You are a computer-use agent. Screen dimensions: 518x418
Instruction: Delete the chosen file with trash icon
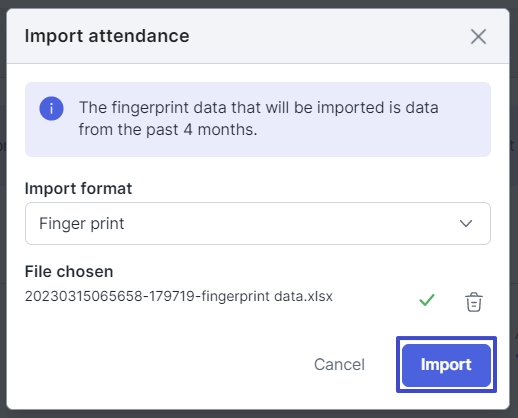tap(474, 302)
